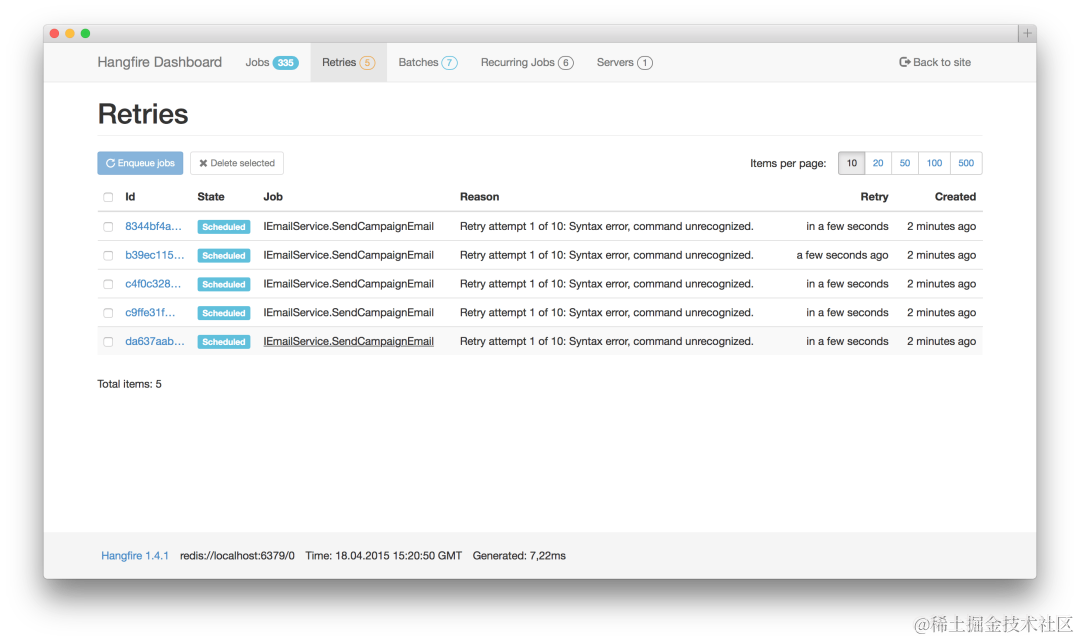Click the Scheduled state badge in c9ffe31f row
Screen dimensions: 1080x641
click(x=223, y=313)
